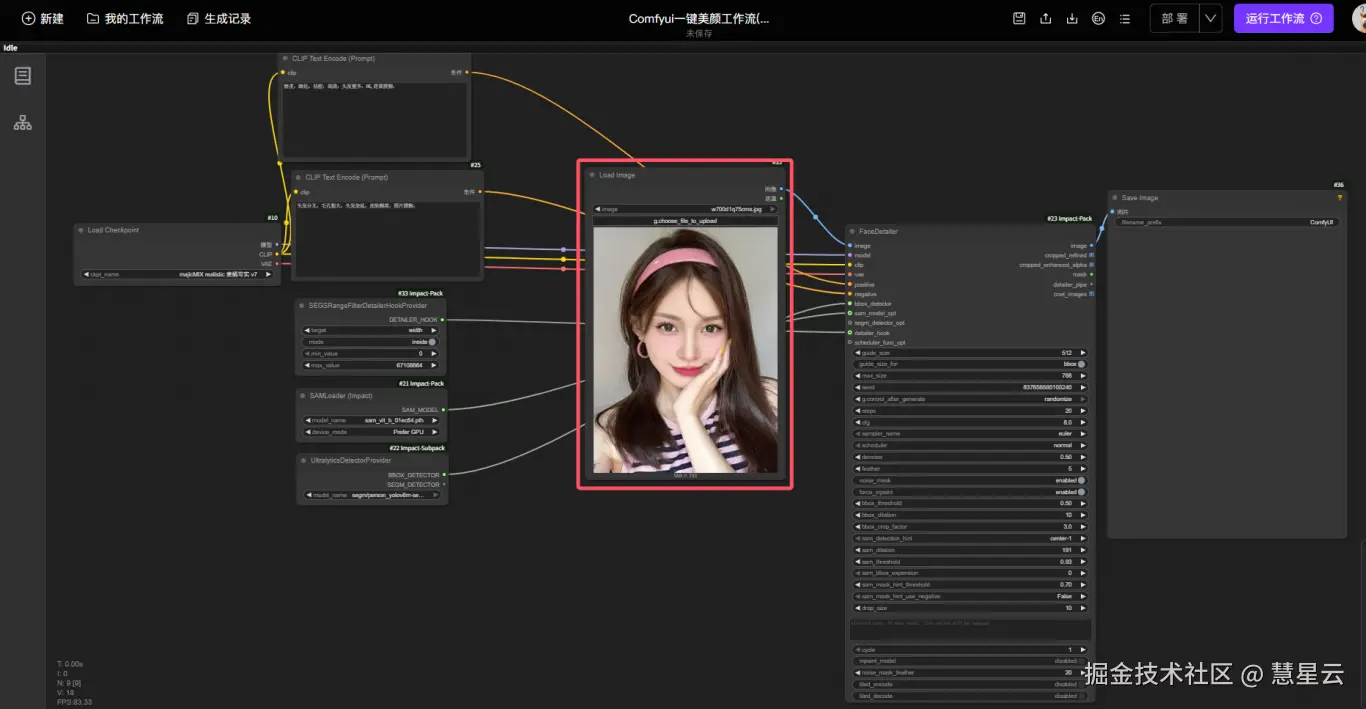Click the choose_file_to_upload button in Load Image

coord(685,221)
